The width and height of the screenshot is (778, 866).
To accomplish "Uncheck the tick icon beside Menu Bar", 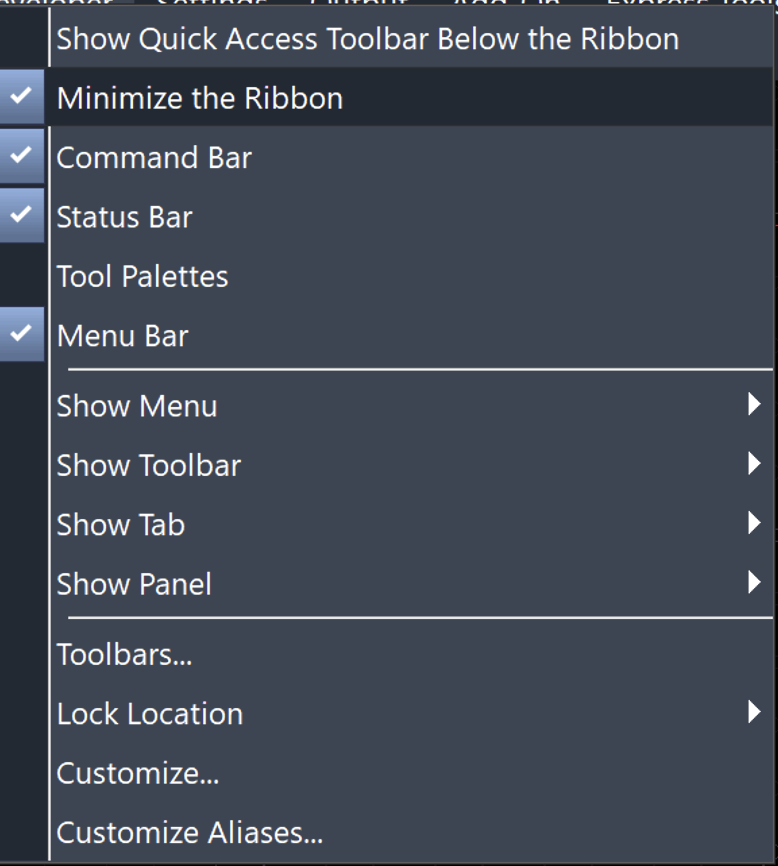I will coord(21,334).
